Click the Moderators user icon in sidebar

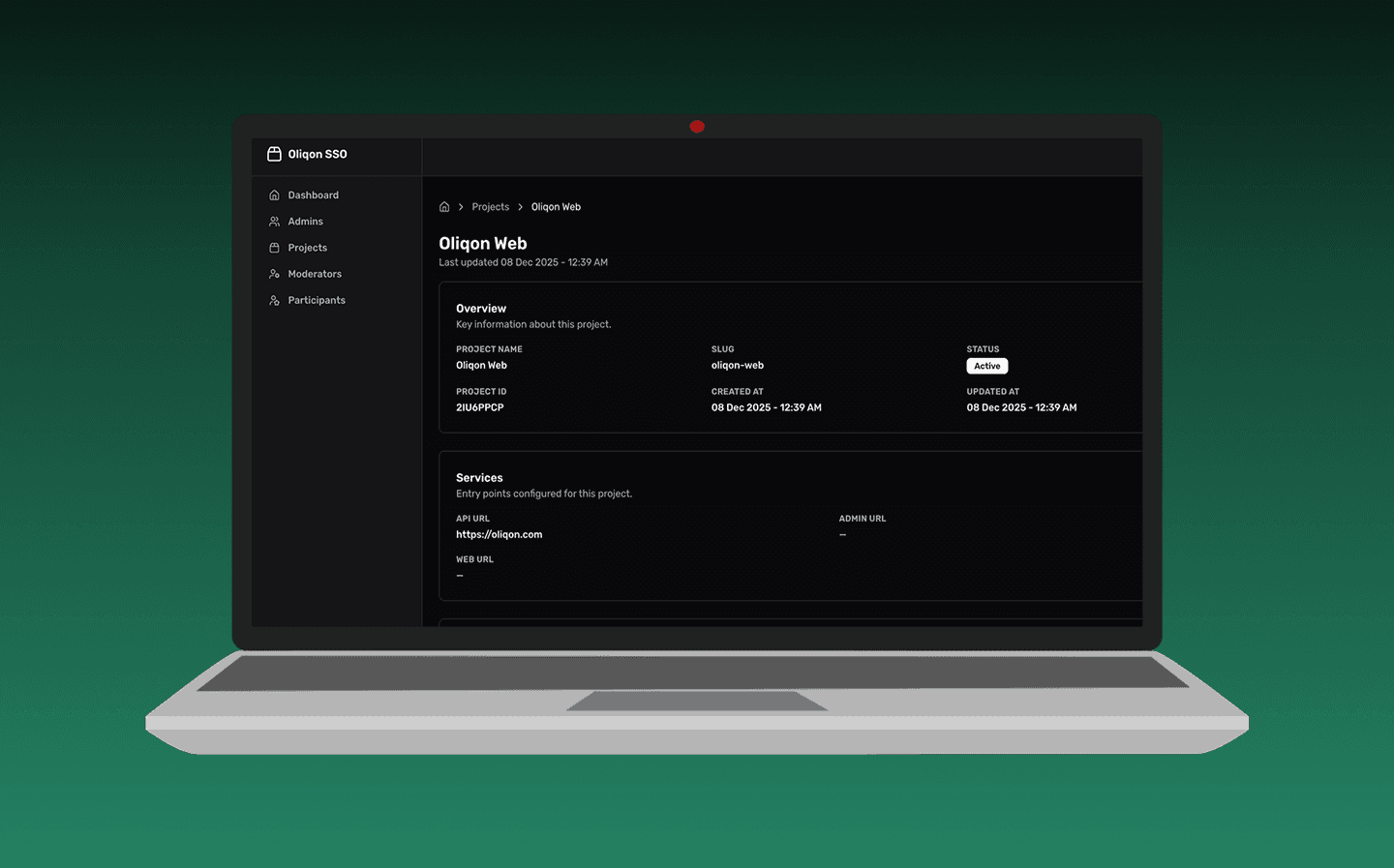click(274, 274)
